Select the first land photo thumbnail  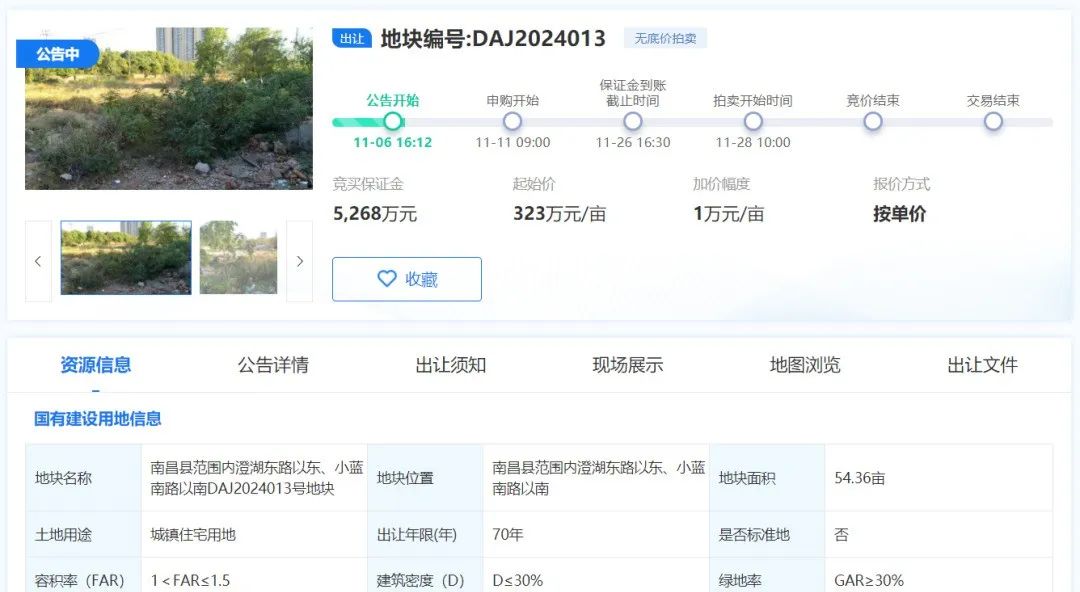126,258
